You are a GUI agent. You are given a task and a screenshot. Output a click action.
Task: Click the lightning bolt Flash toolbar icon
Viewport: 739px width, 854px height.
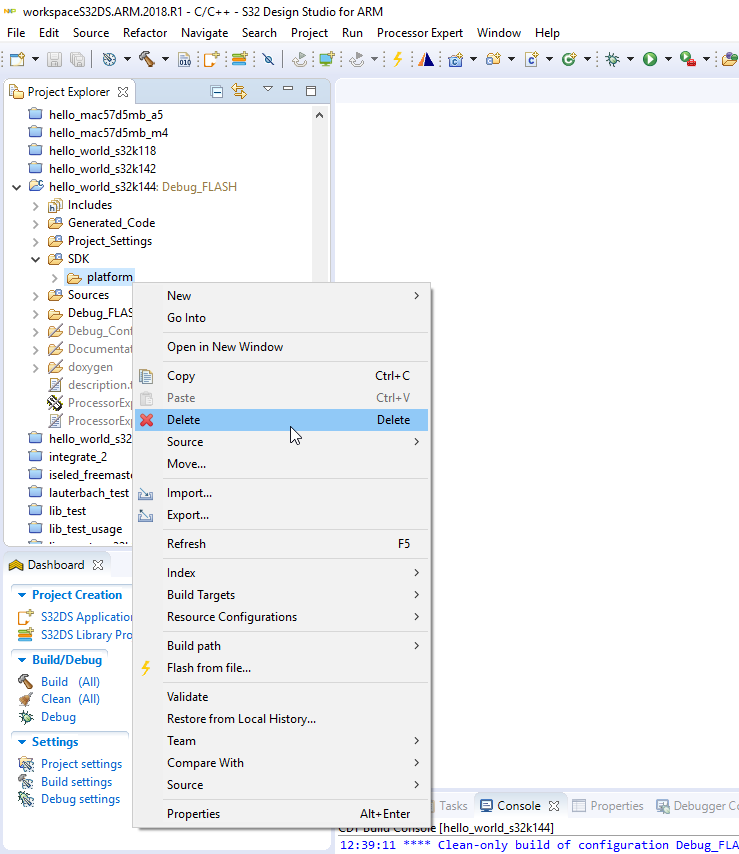(x=398, y=59)
